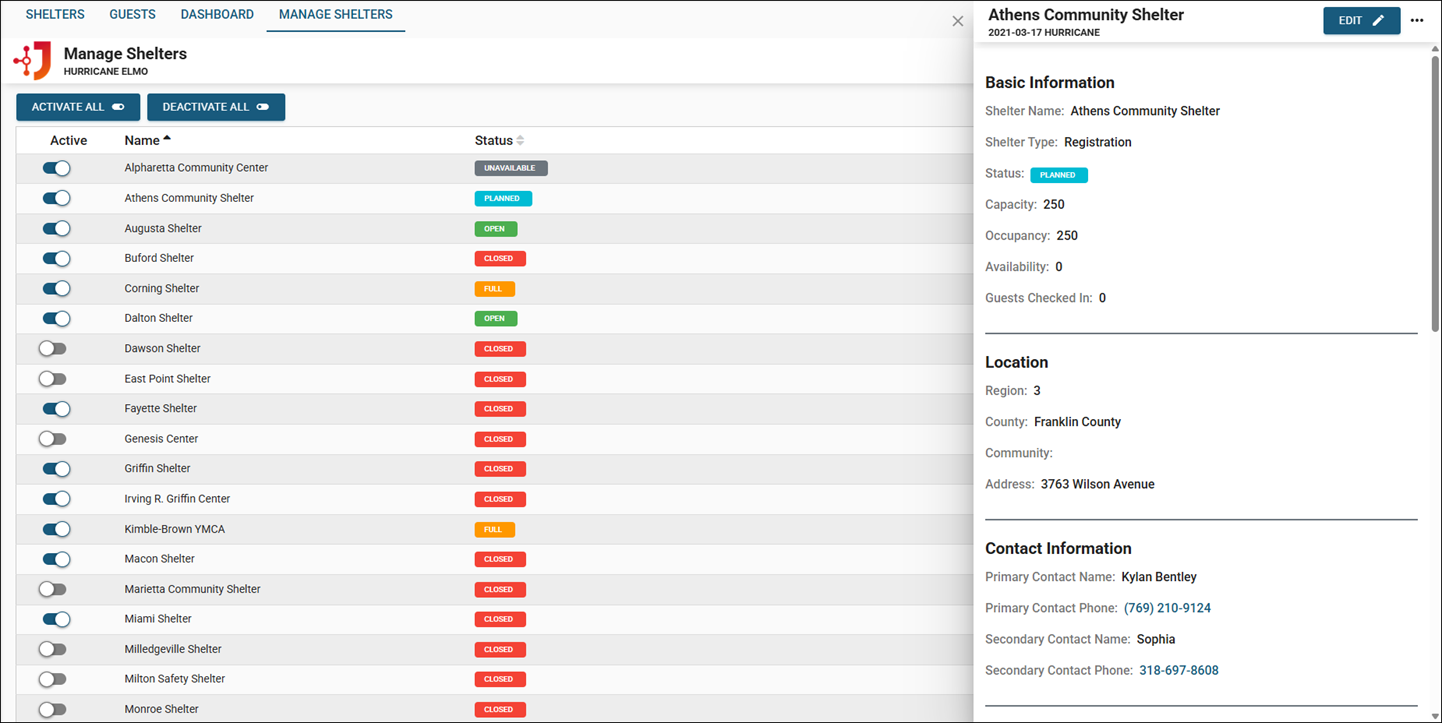Switch to the Dashboard tab
Image resolution: width=1442 pixels, height=723 pixels.
217,15
